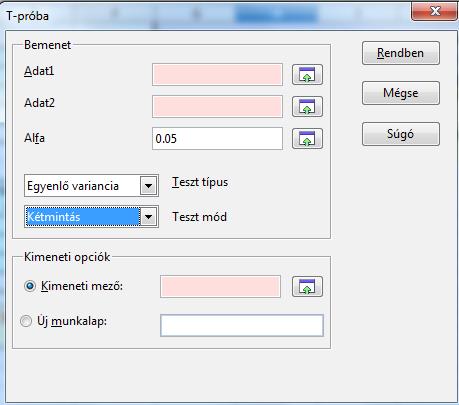Focus the Adat2 input field
This screenshot has height=405, width=459.
click(217, 106)
